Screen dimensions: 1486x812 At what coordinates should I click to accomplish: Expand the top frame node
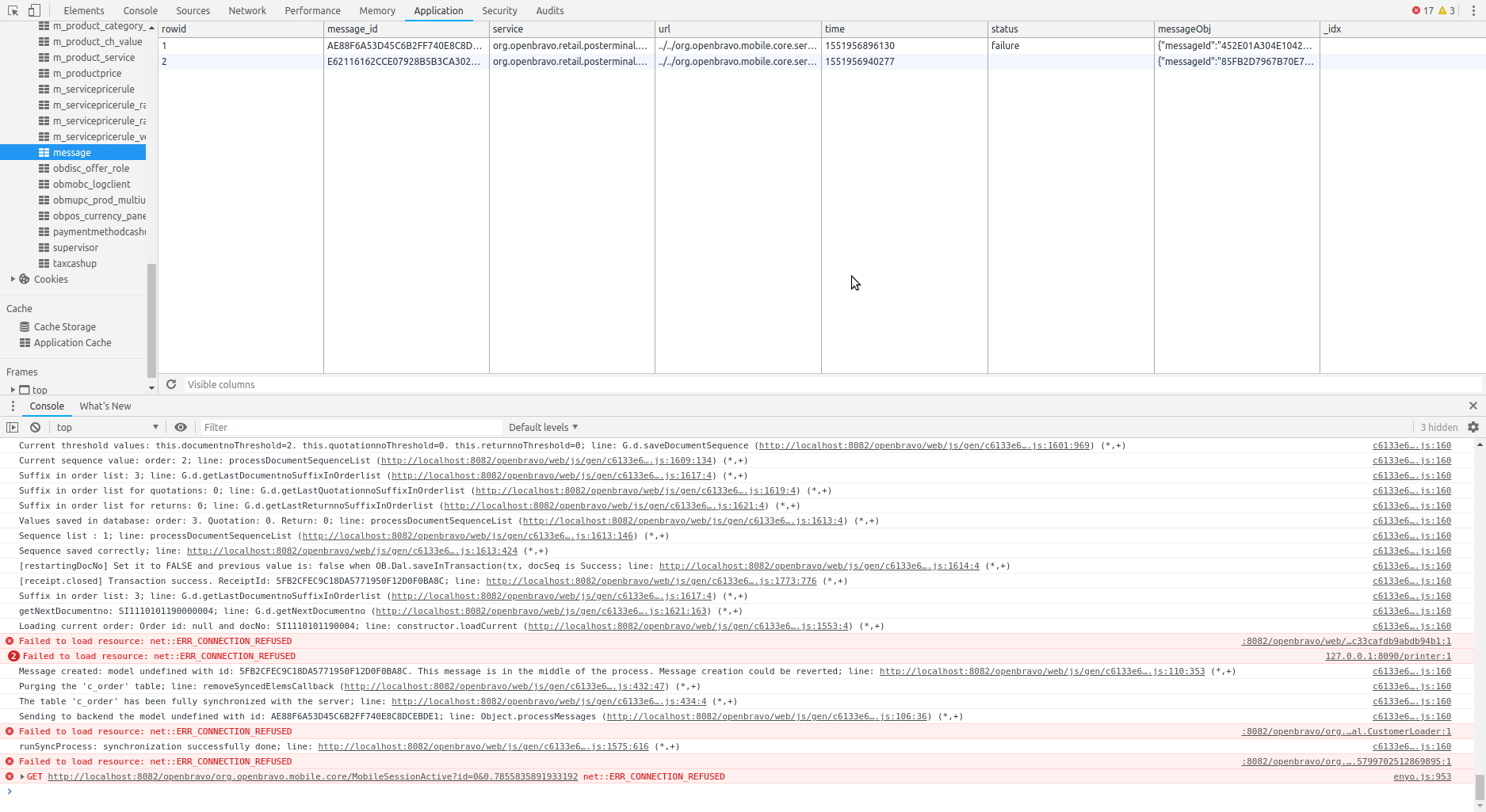pyautogui.click(x=13, y=390)
